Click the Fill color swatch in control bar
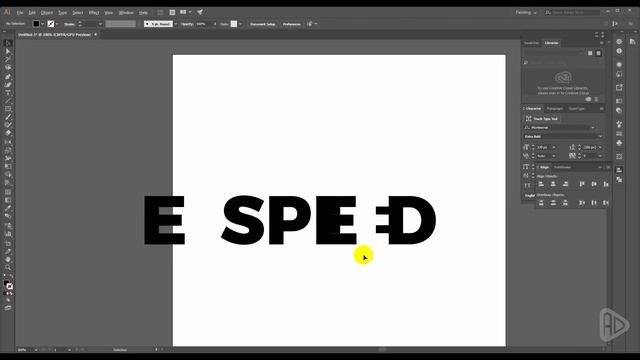The height and width of the screenshot is (360, 640). click(x=36, y=24)
